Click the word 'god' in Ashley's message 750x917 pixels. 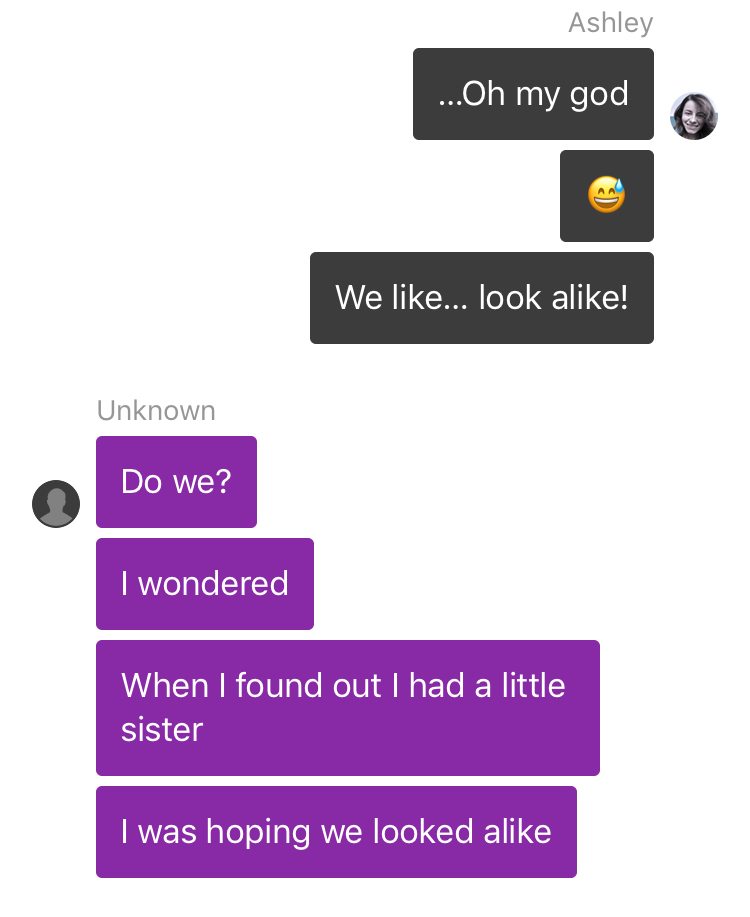tap(599, 95)
